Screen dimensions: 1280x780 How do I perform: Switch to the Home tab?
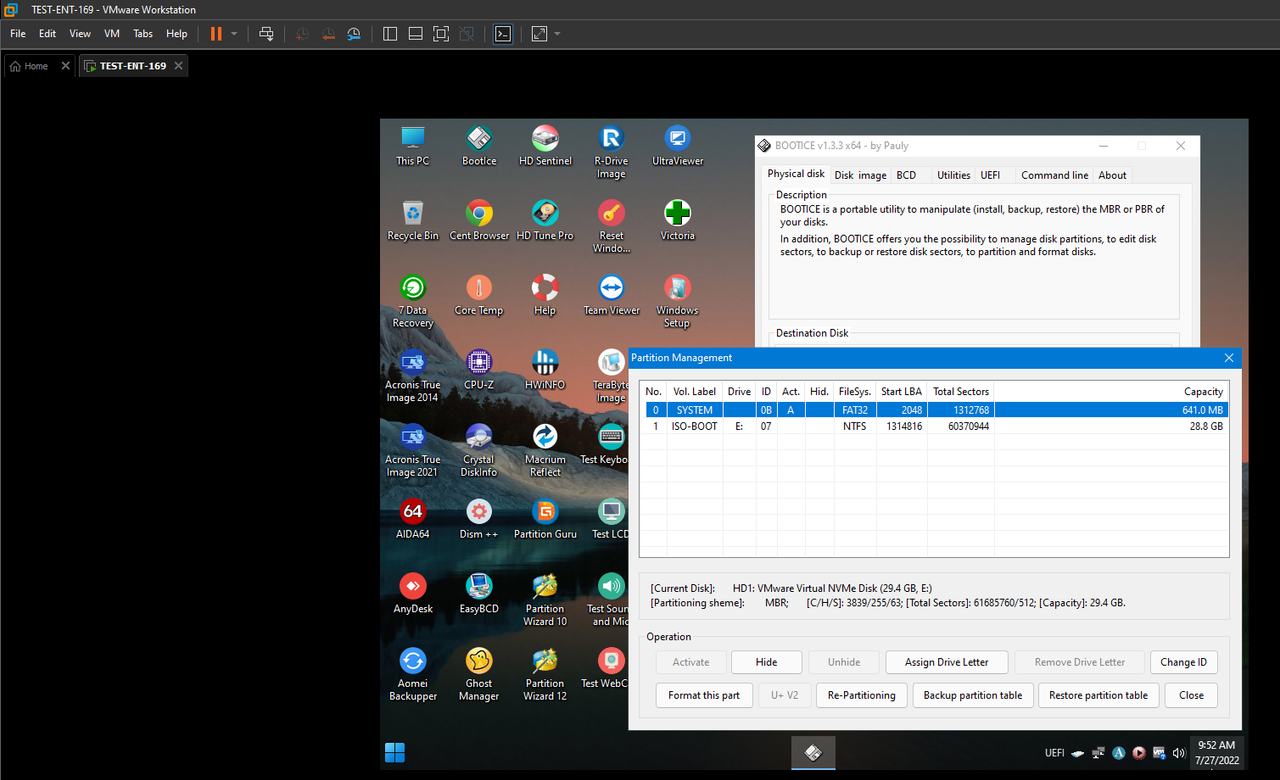click(36, 66)
